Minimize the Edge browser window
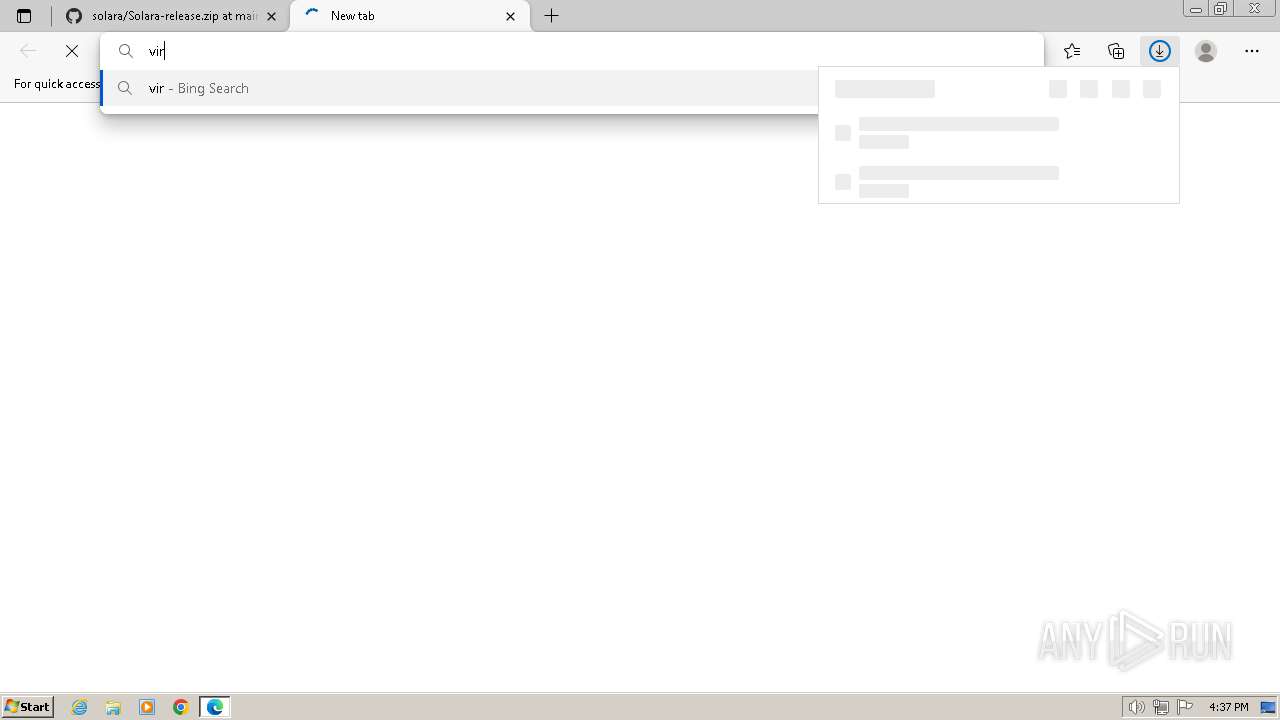The image size is (1280, 720). pyautogui.click(x=1195, y=9)
